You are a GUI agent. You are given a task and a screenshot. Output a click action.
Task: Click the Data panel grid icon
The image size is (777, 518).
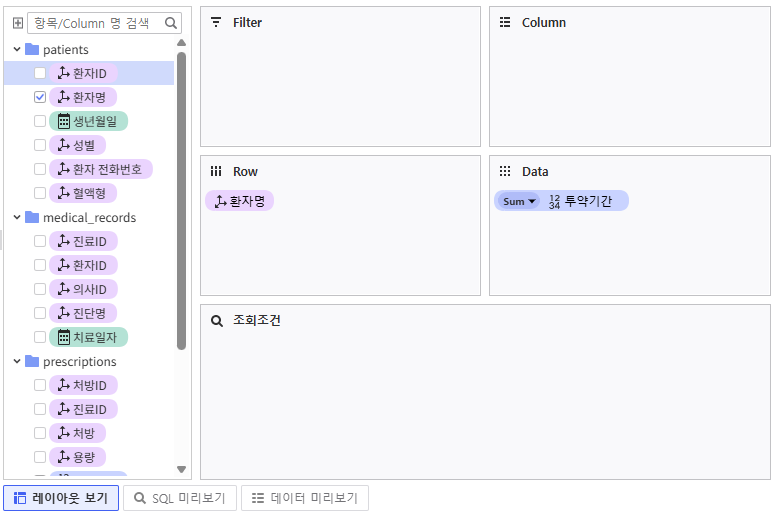tap(505, 172)
